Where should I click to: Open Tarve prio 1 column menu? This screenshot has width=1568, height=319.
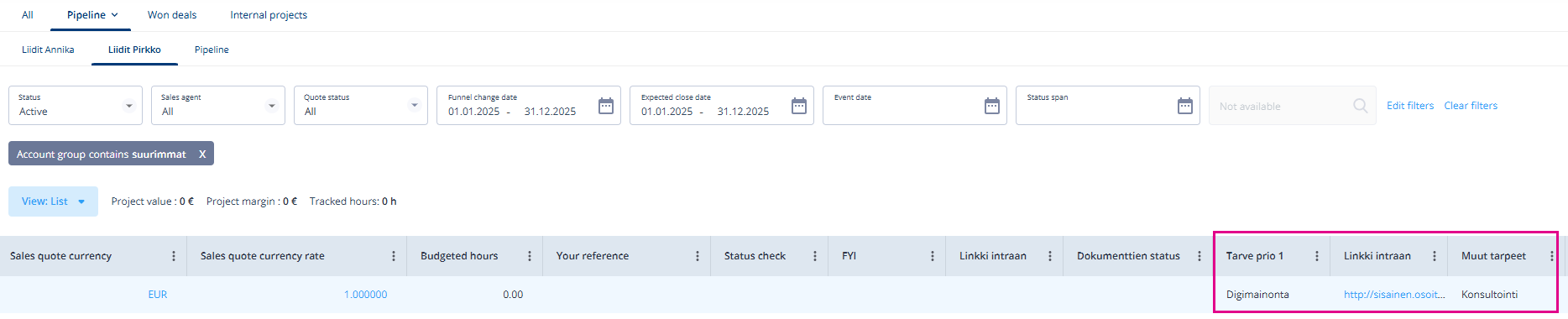[1317, 256]
